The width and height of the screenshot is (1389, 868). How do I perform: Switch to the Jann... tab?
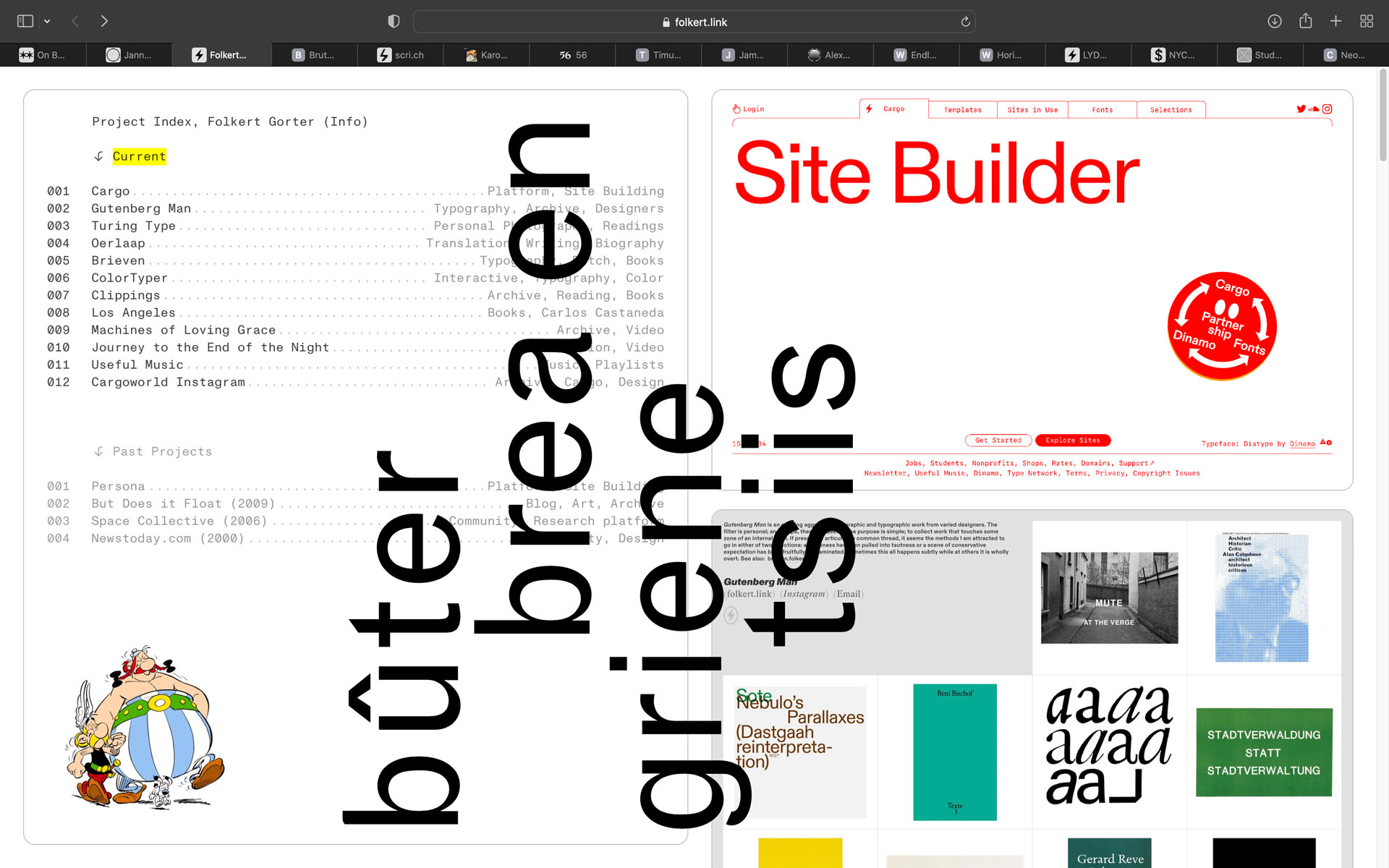pos(129,55)
